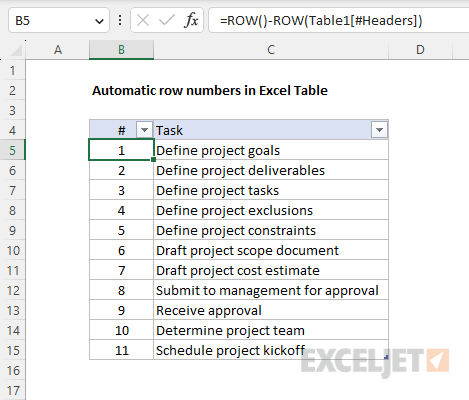Viewport: 469px width, 400px height.
Task: Click cell 'Receive approval'
Action: pos(271,310)
